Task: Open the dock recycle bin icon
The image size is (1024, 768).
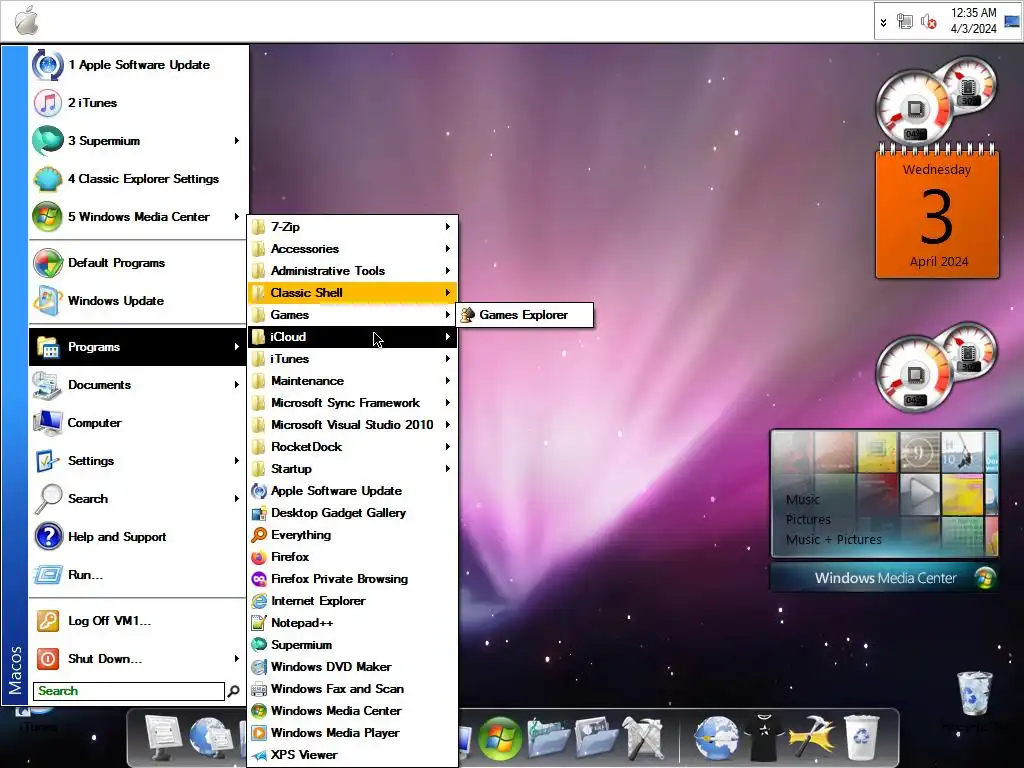Action: coord(861,738)
